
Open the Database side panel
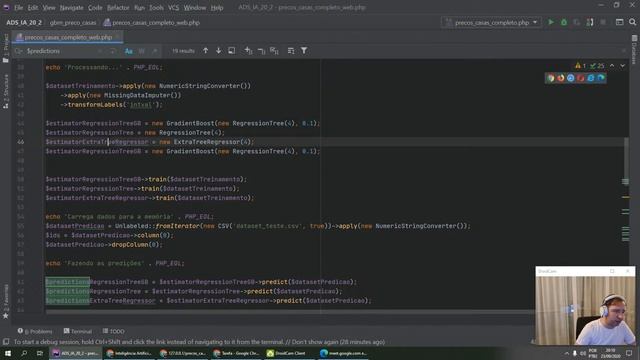pyautogui.click(x=634, y=50)
